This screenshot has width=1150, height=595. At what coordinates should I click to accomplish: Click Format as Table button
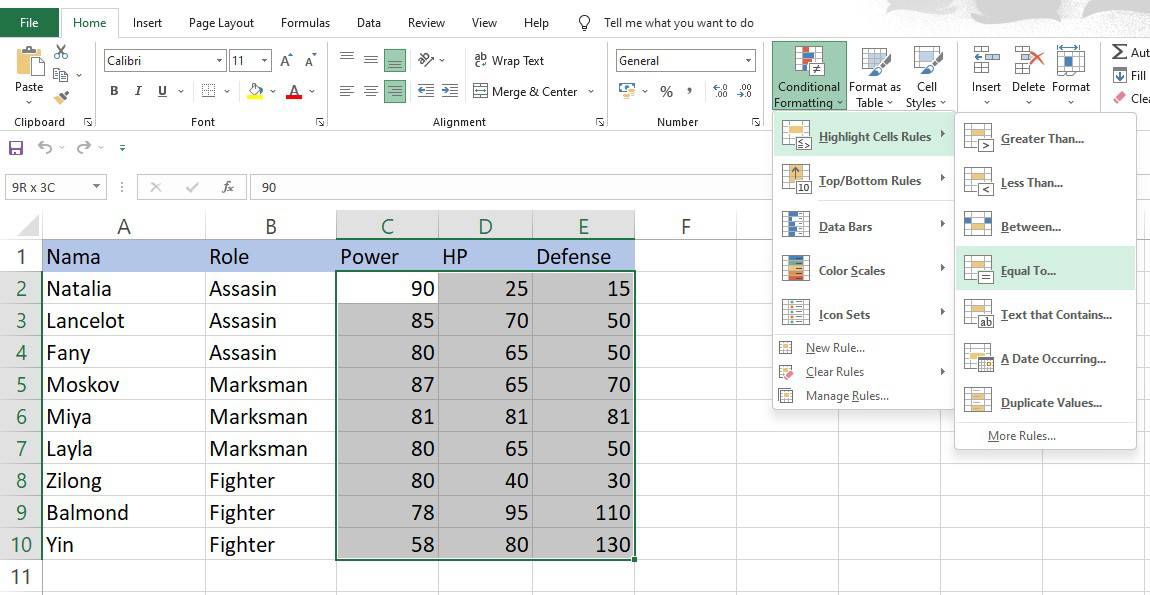click(875, 76)
